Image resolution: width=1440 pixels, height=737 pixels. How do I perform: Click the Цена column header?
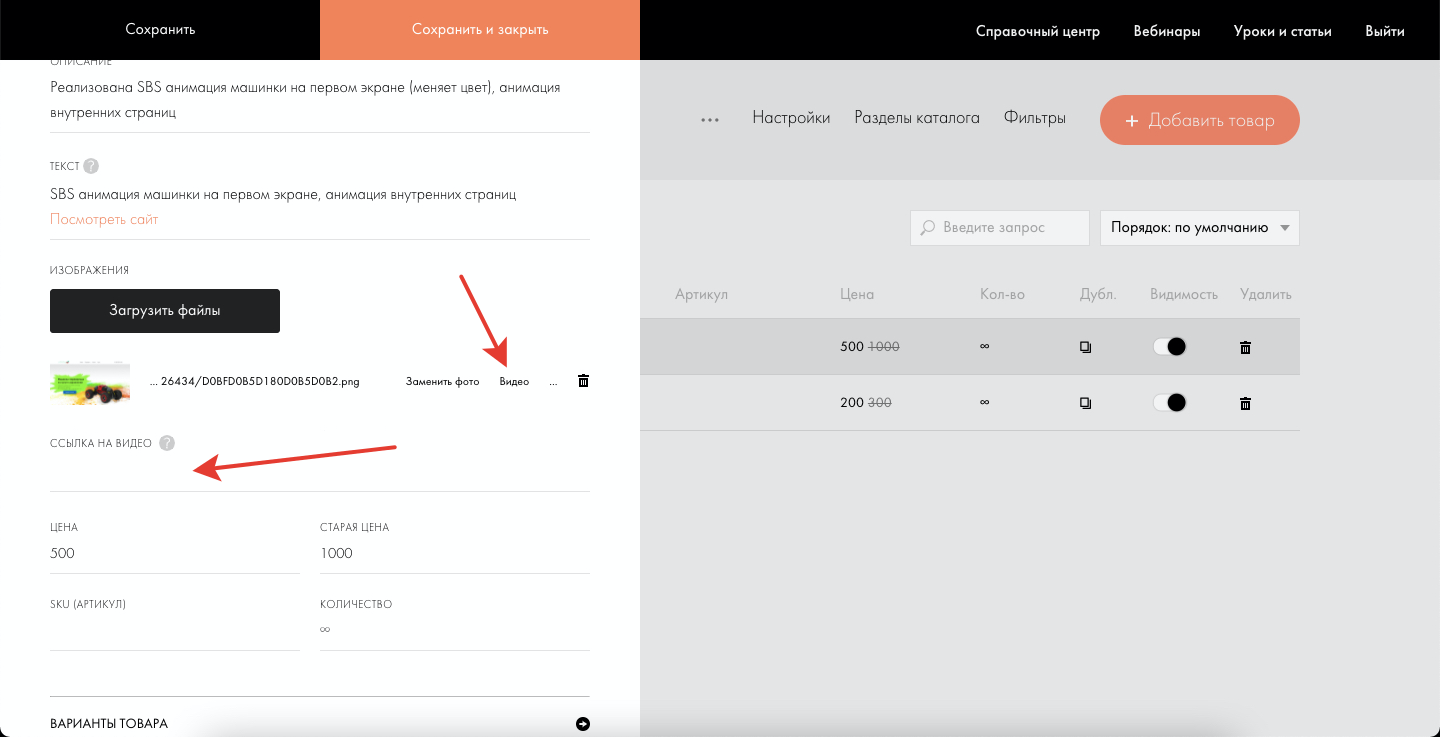tap(857, 294)
